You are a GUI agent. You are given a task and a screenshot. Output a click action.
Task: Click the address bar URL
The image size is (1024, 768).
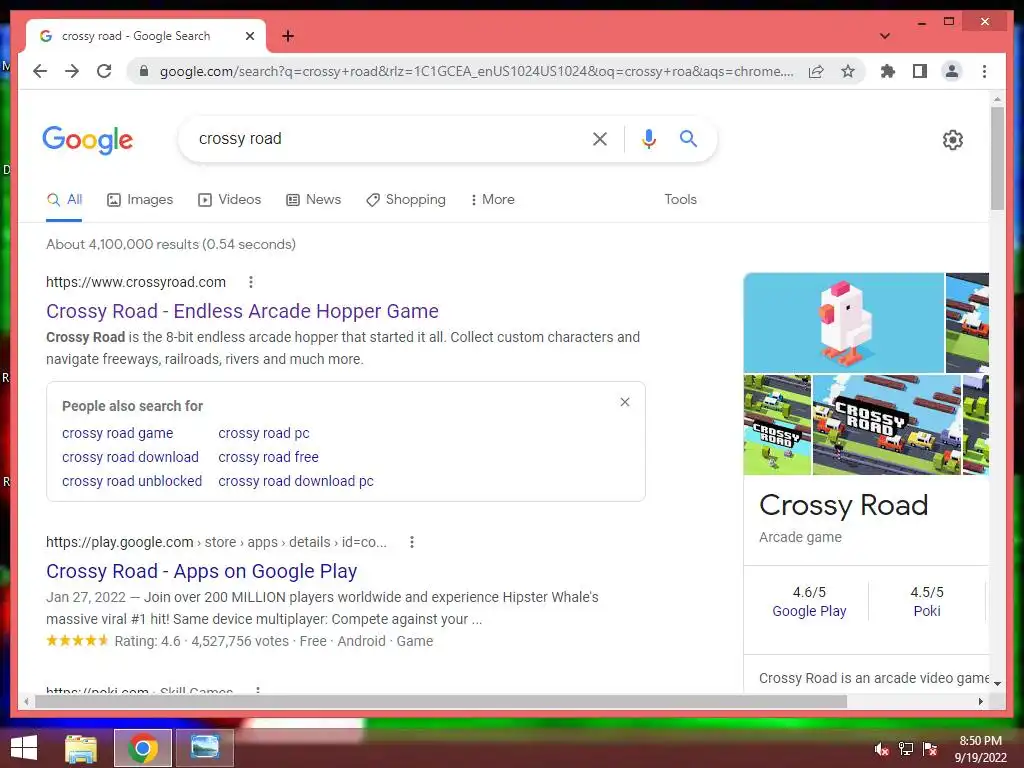pyautogui.click(x=477, y=71)
